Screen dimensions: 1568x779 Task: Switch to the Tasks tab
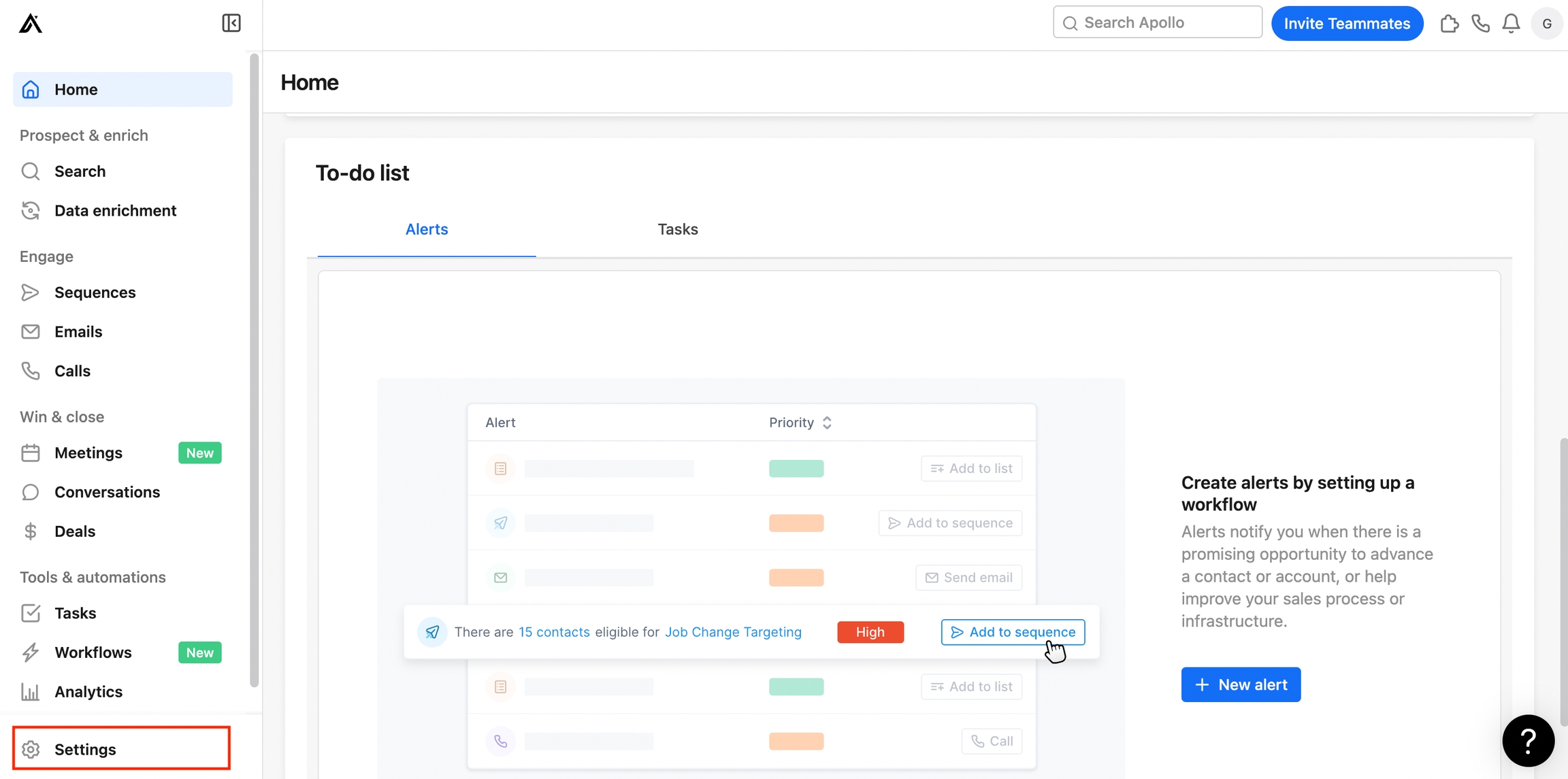tap(677, 229)
